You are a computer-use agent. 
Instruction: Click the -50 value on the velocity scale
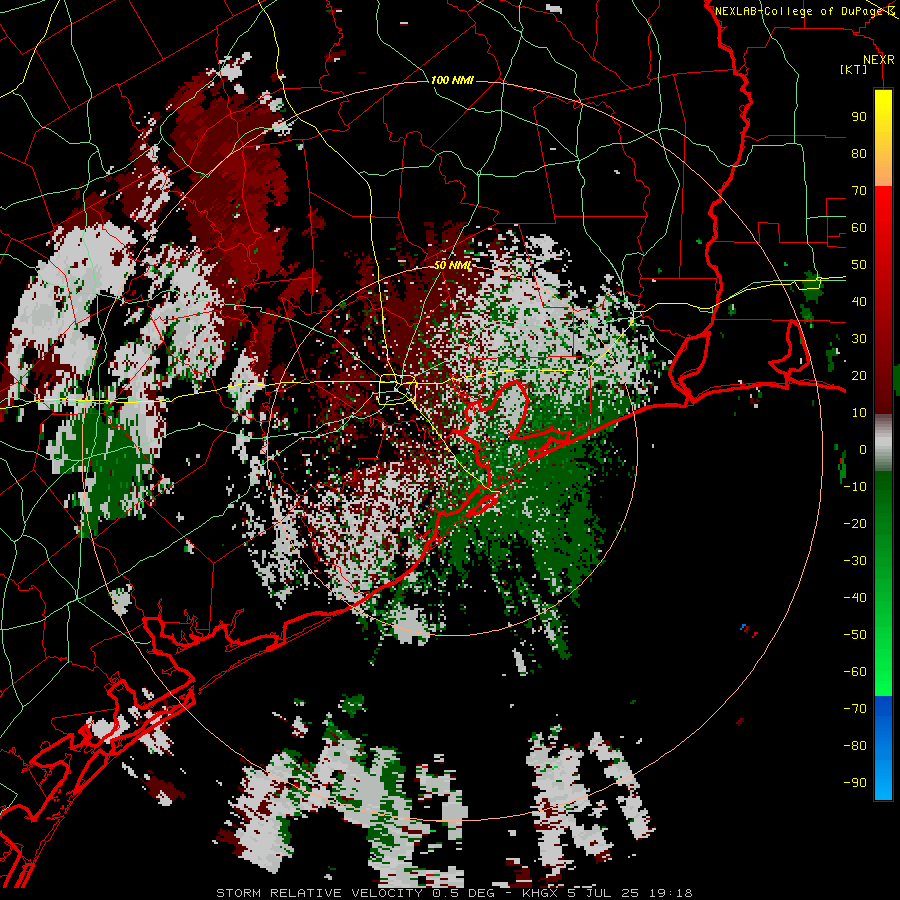pyautogui.click(x=855, y=635)
